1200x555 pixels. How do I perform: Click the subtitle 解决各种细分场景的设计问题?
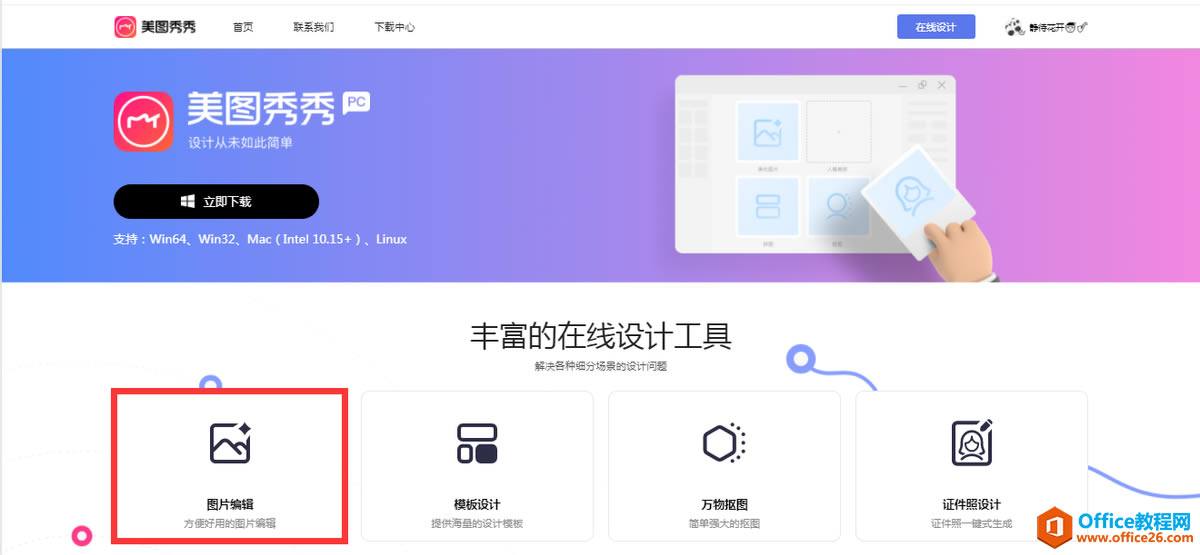click(601, 366)
